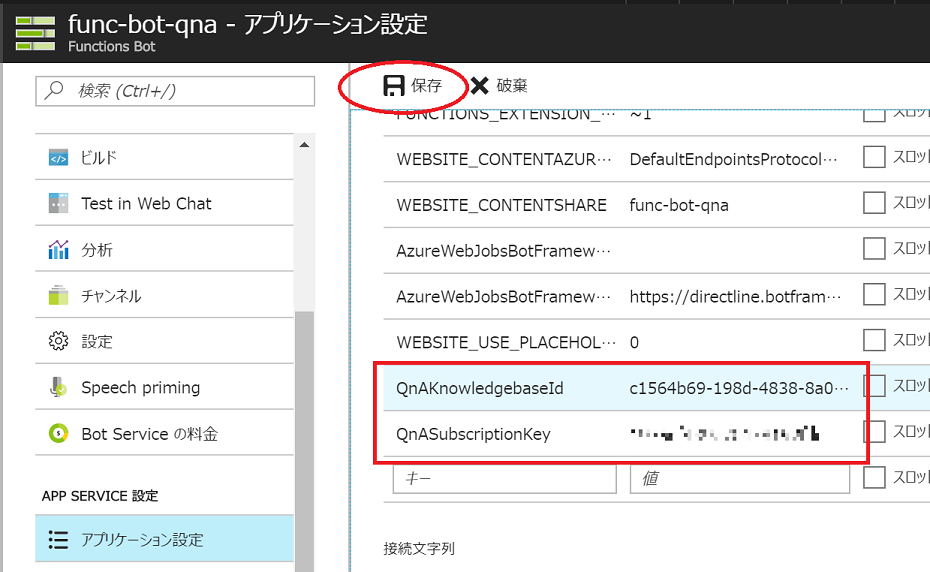Open ビルド menu item

tap(164, 158)
